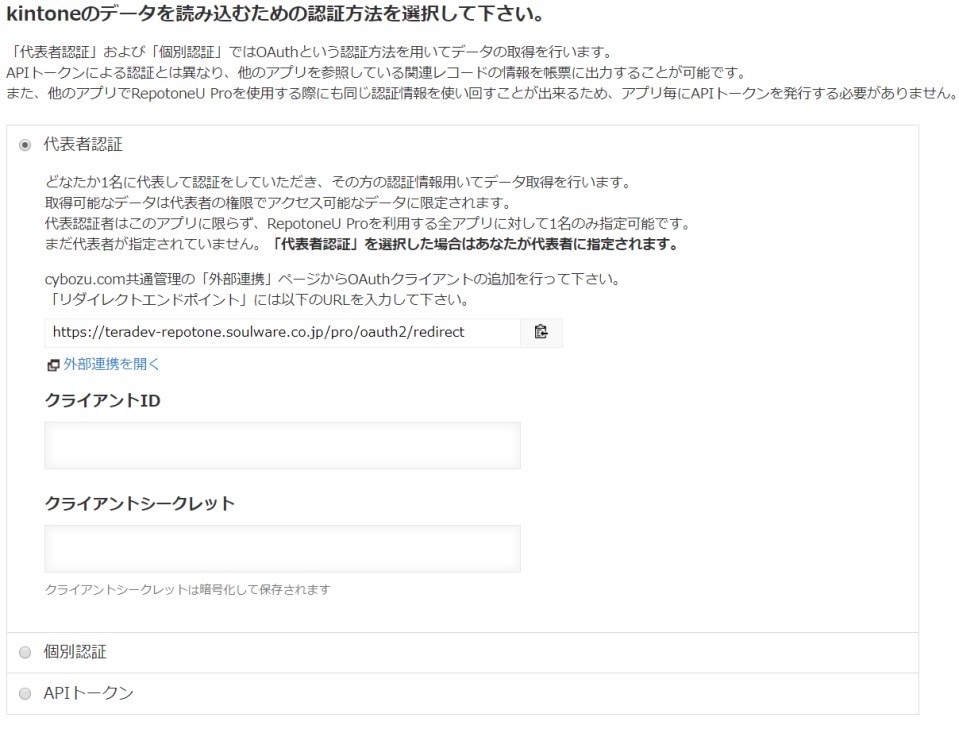Click the line starting cybozu.com共通管理の「外部連携」
The width and height of the screenshot is (959, 729).
coord(333,279)
